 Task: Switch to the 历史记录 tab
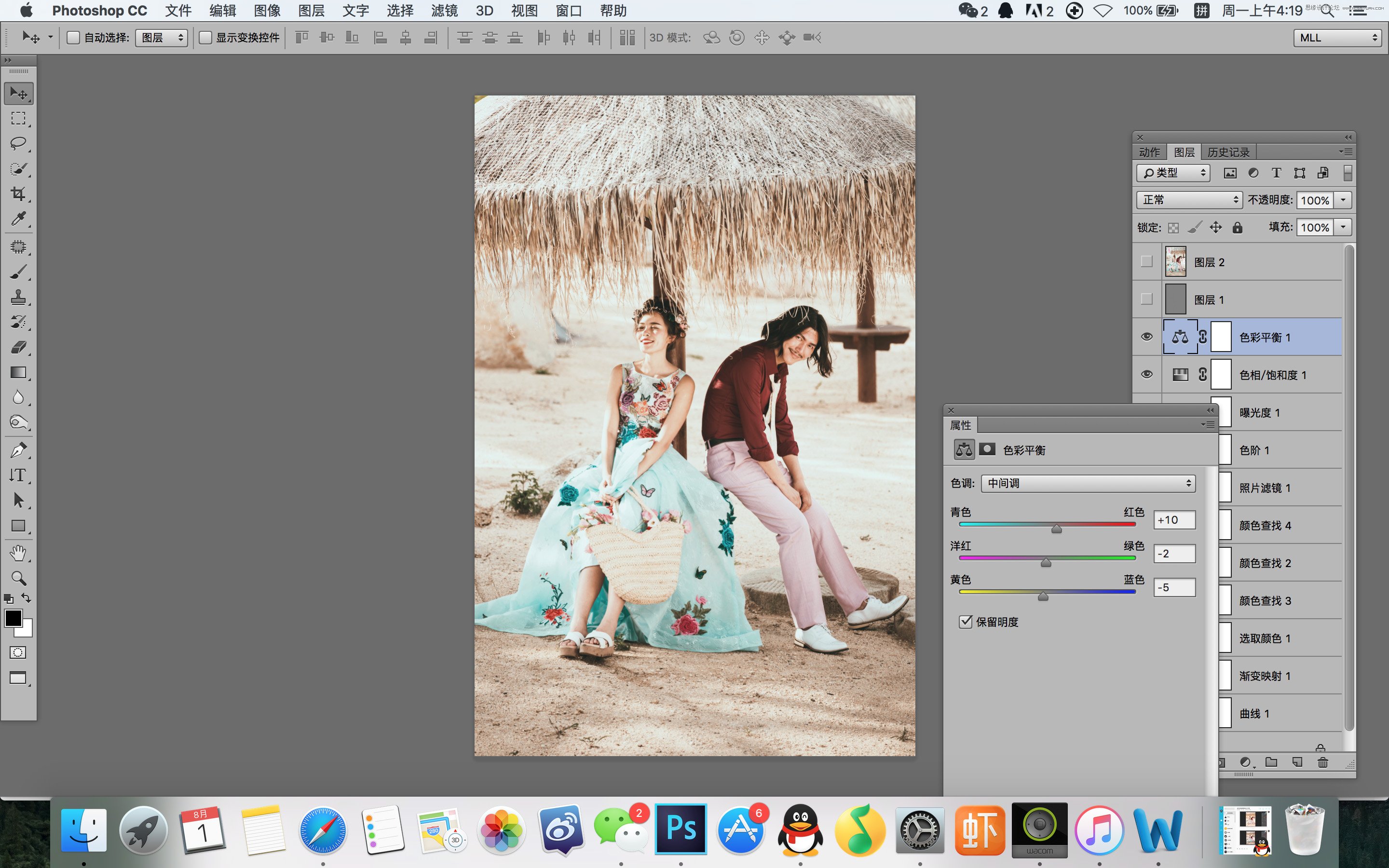point(1228,152)
